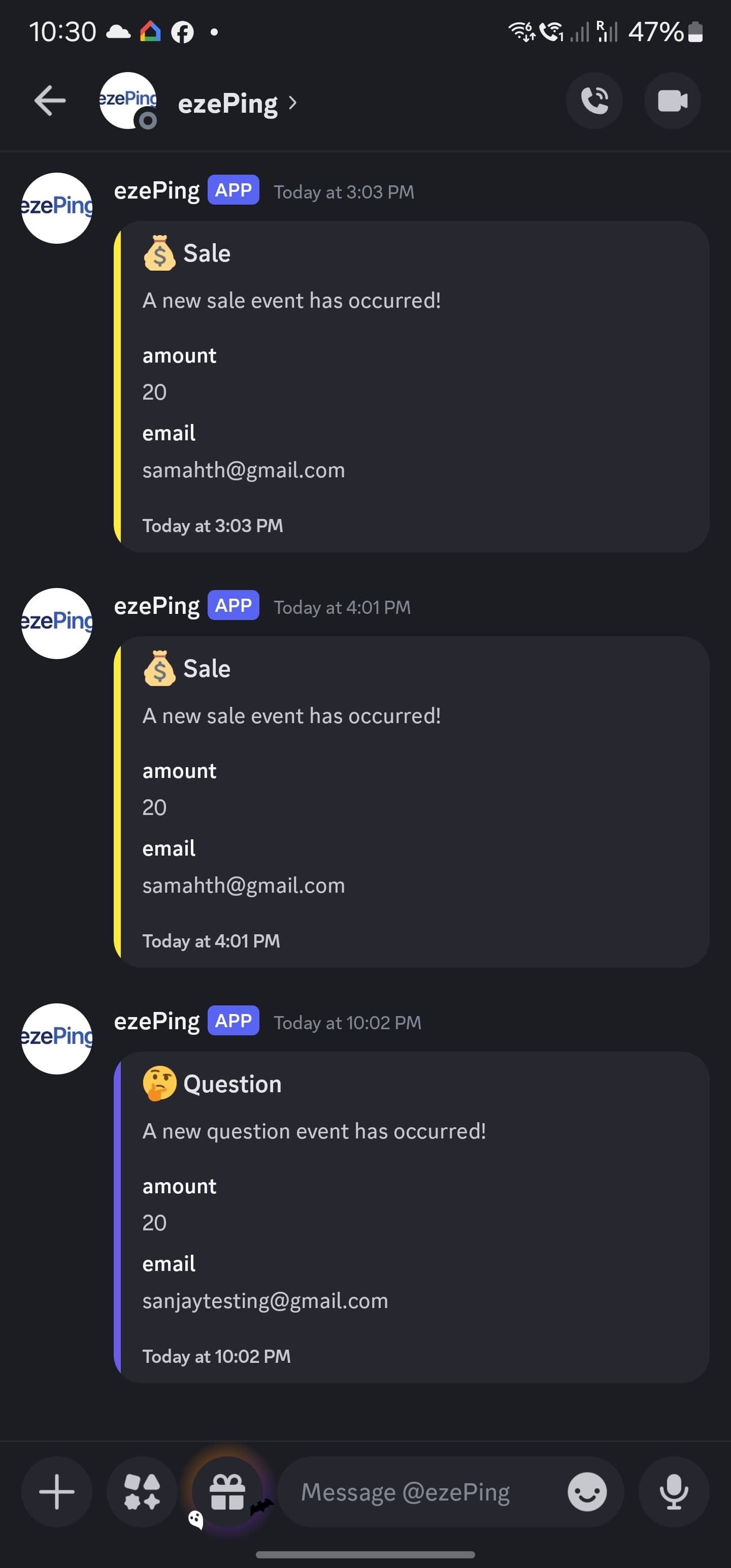Image resolution: width=731 pixels, height=1568 pixels.
Task: Open the plus attachment menu
Action: pyautogui.click(x=57, y=1491)
